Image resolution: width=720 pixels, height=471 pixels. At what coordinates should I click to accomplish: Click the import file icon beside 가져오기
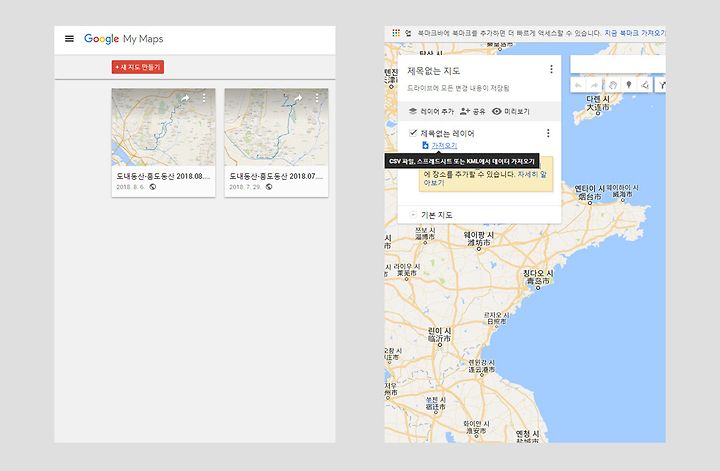point(425,145)
